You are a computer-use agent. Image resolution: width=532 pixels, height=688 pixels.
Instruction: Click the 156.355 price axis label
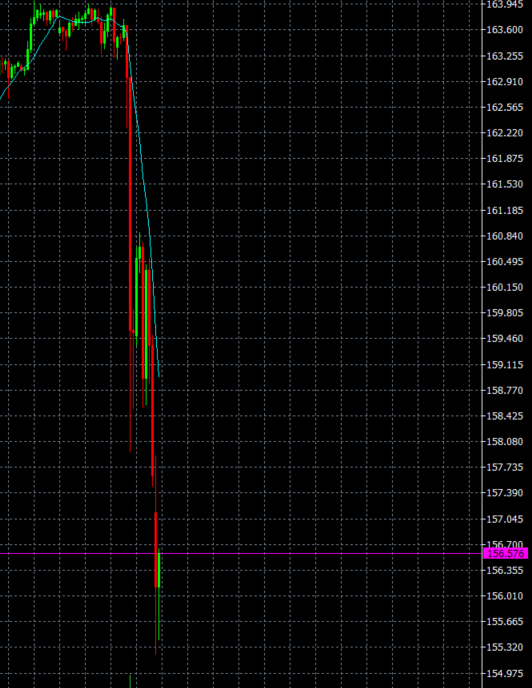tap(505, 570)
